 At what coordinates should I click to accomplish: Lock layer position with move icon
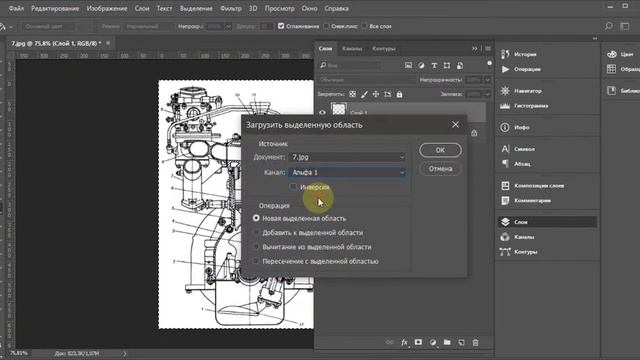[376, 94]
